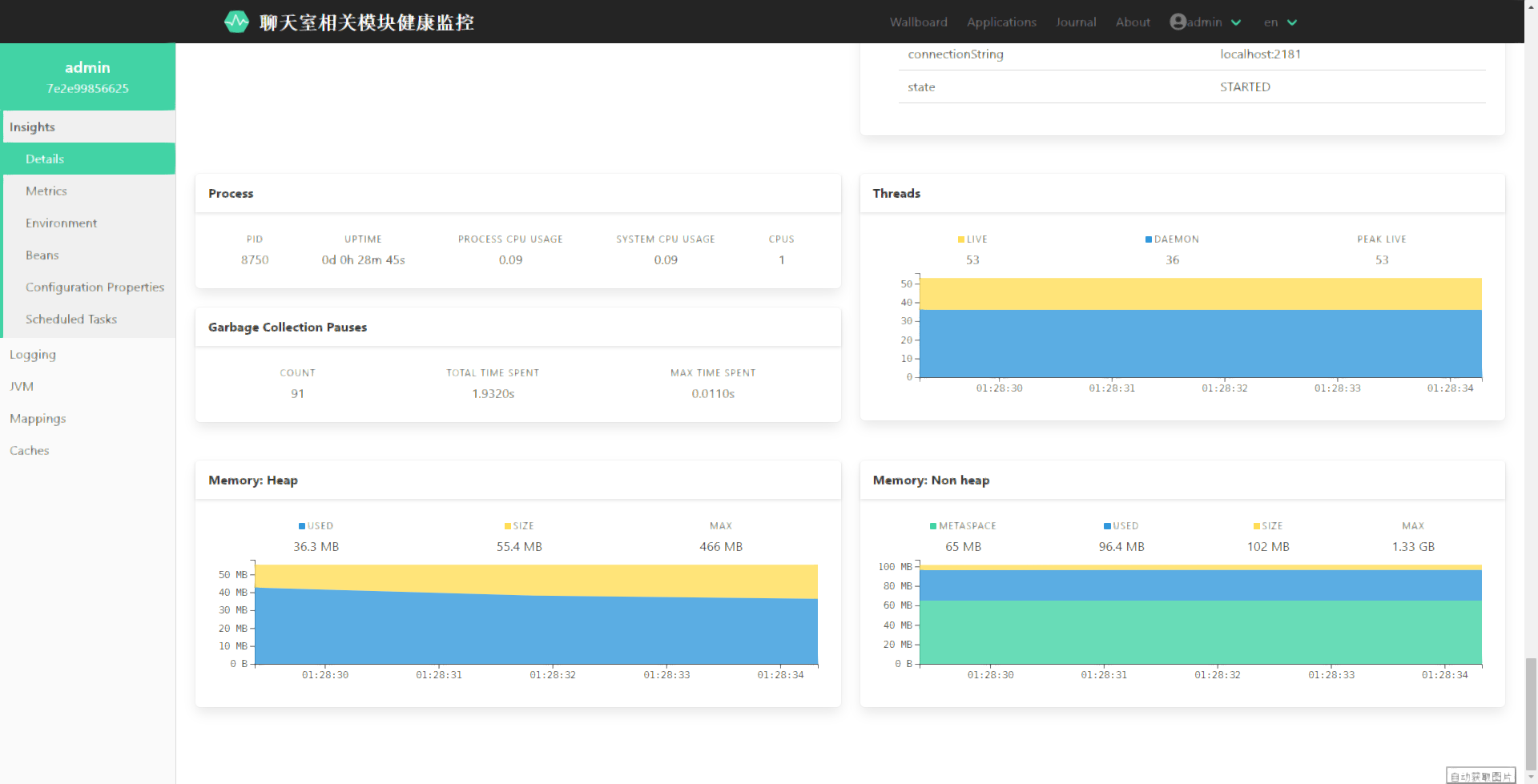Screen dimensions: 1538x784
Task: Expand the en language selector
Action: [x=1280, y=22]
